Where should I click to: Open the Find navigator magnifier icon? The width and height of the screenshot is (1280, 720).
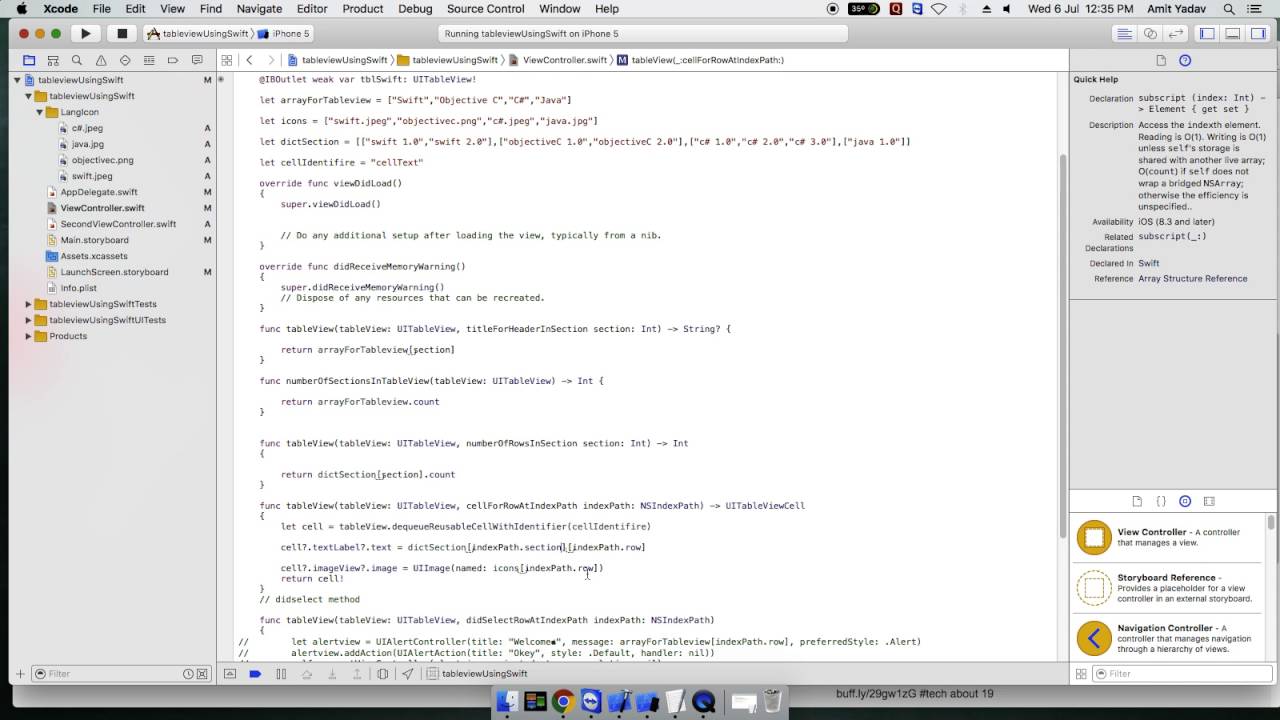click(77, 60)
